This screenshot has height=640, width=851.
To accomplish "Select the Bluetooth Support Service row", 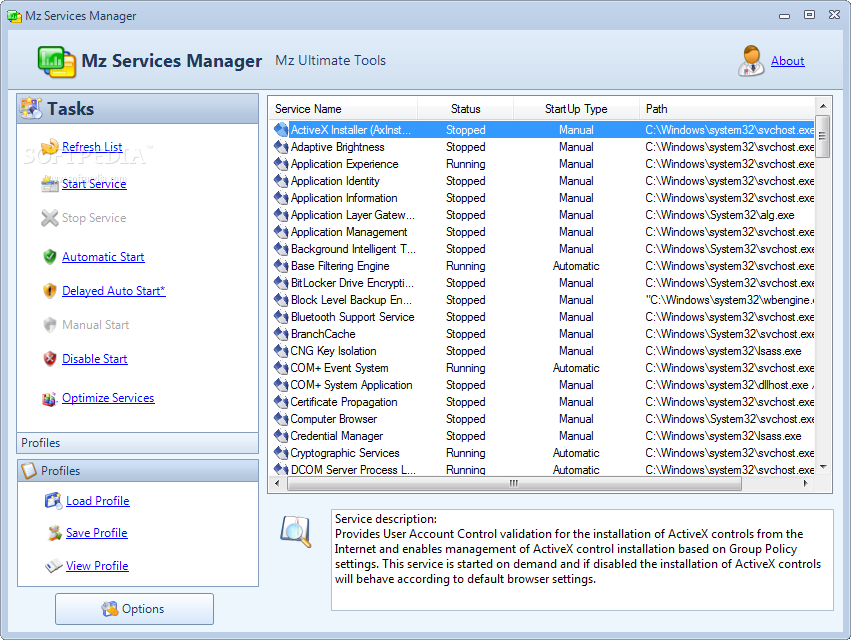I will click(x=543, y=316).
